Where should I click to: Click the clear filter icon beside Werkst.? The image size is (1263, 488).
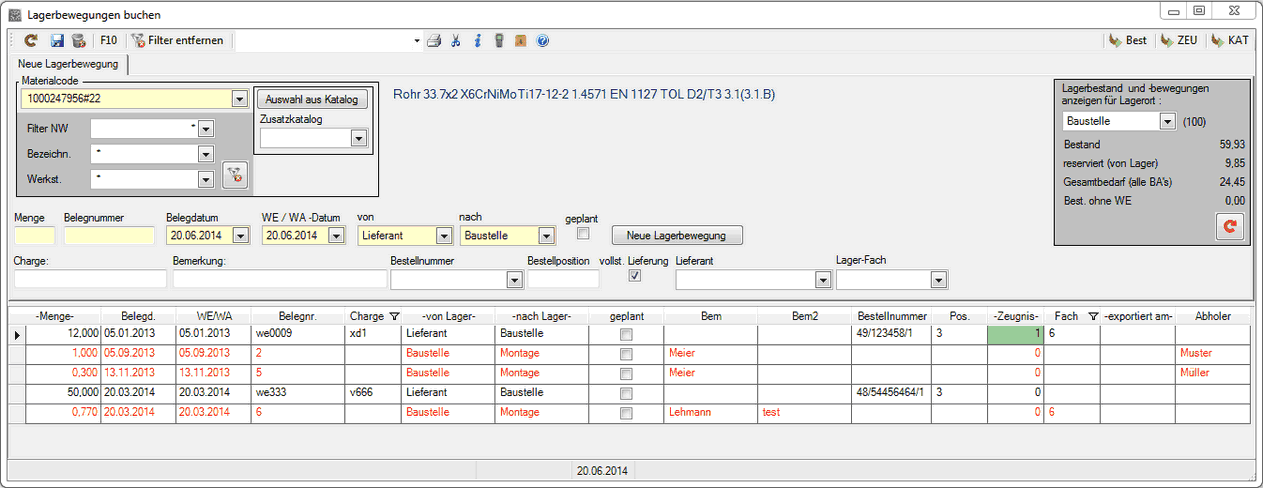233,177
